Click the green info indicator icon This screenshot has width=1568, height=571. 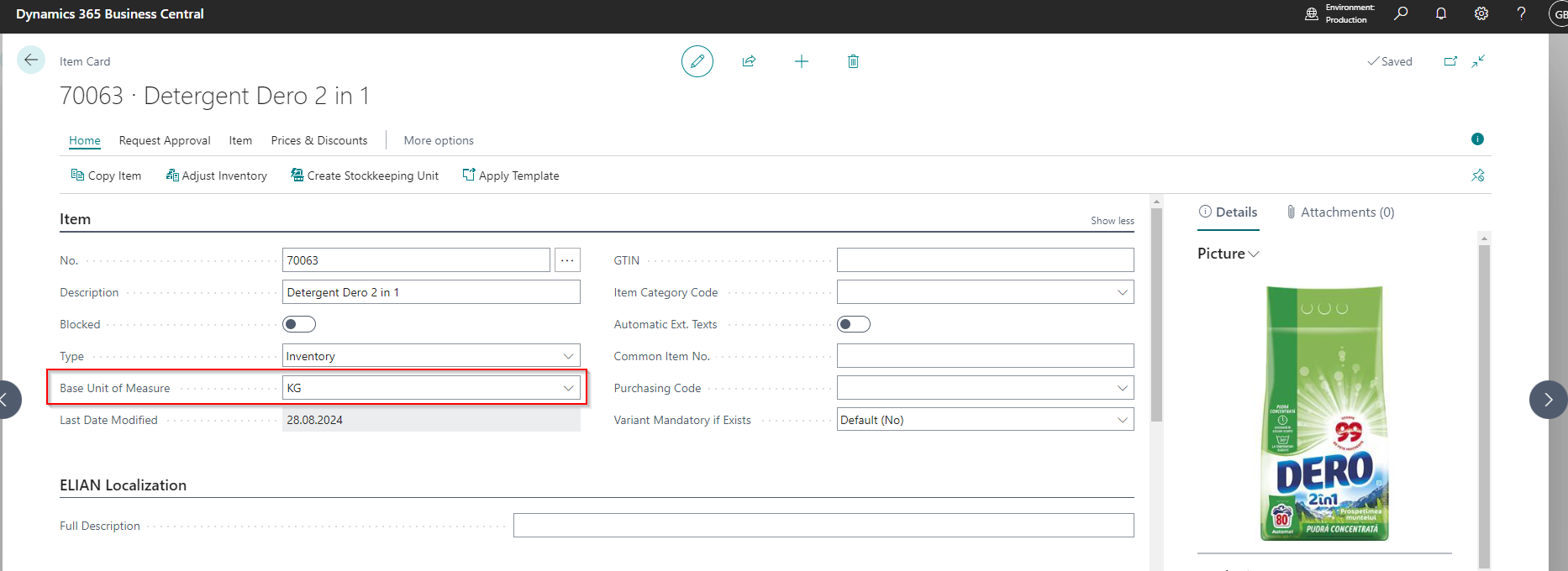(x=1477, y=139)
